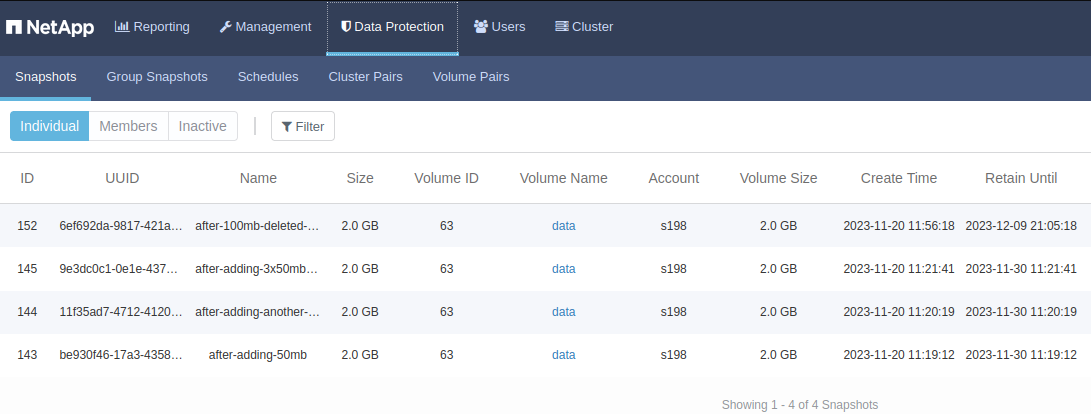Open the Reporting menu
Viewport: 1091px width, 414px height.
coord(152,26)
